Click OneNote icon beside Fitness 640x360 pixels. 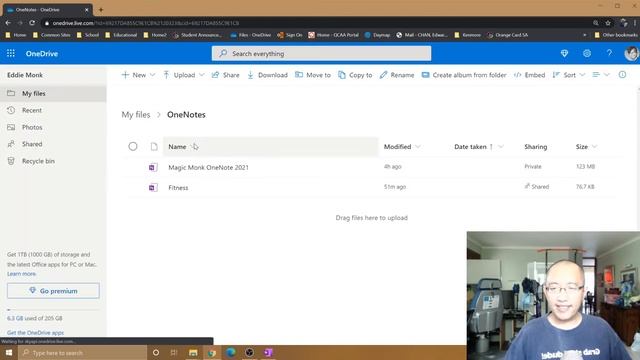click(x=153, y=188)
